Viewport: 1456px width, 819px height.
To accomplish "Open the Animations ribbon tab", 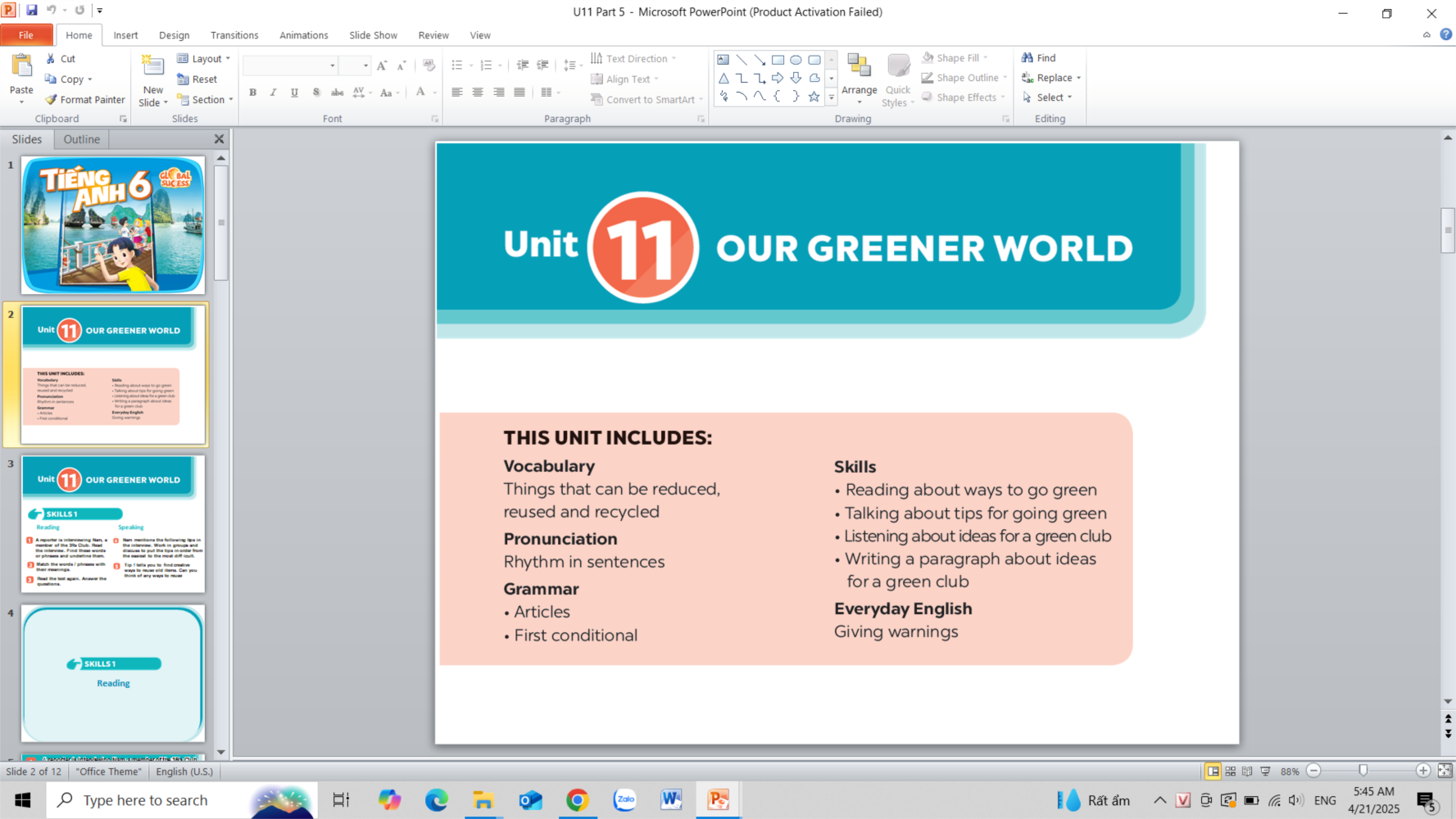I will tap(303, 35).
